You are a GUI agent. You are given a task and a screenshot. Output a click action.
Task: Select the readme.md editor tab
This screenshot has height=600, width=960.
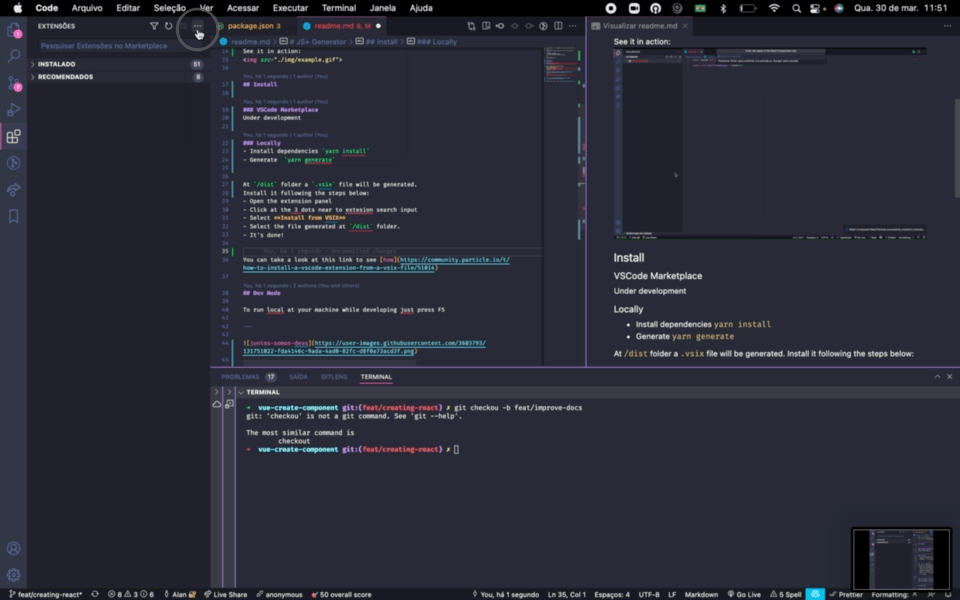coord(342,26)
